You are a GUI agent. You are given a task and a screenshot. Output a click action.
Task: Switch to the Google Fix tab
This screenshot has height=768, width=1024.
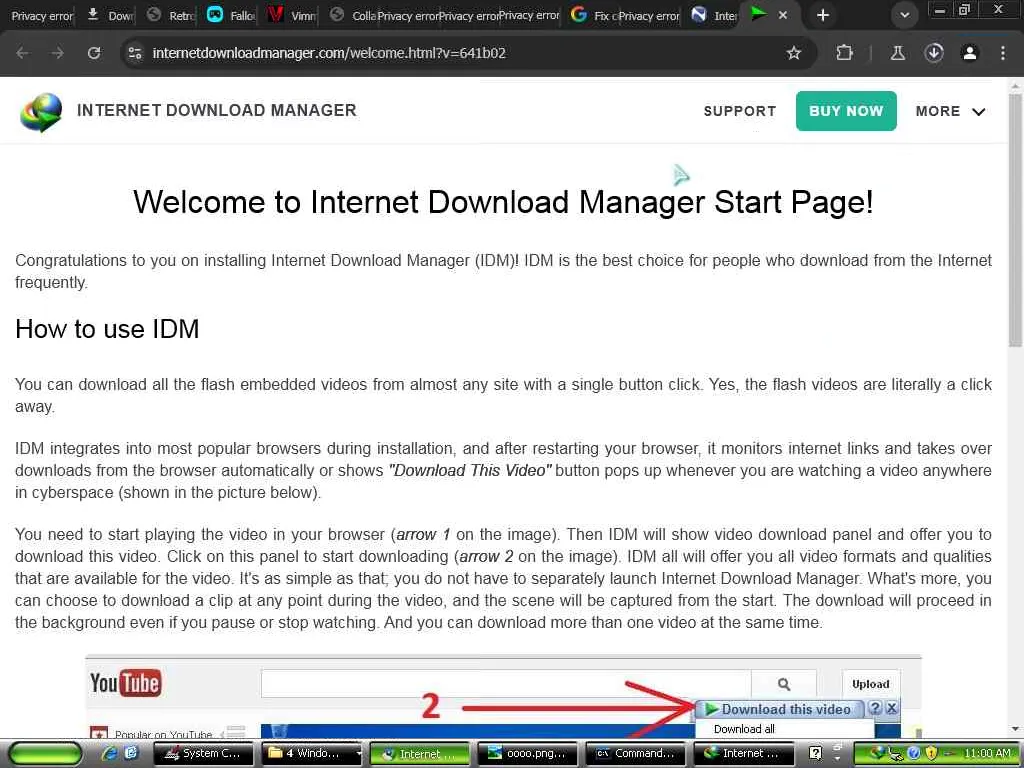pos(593,15)
